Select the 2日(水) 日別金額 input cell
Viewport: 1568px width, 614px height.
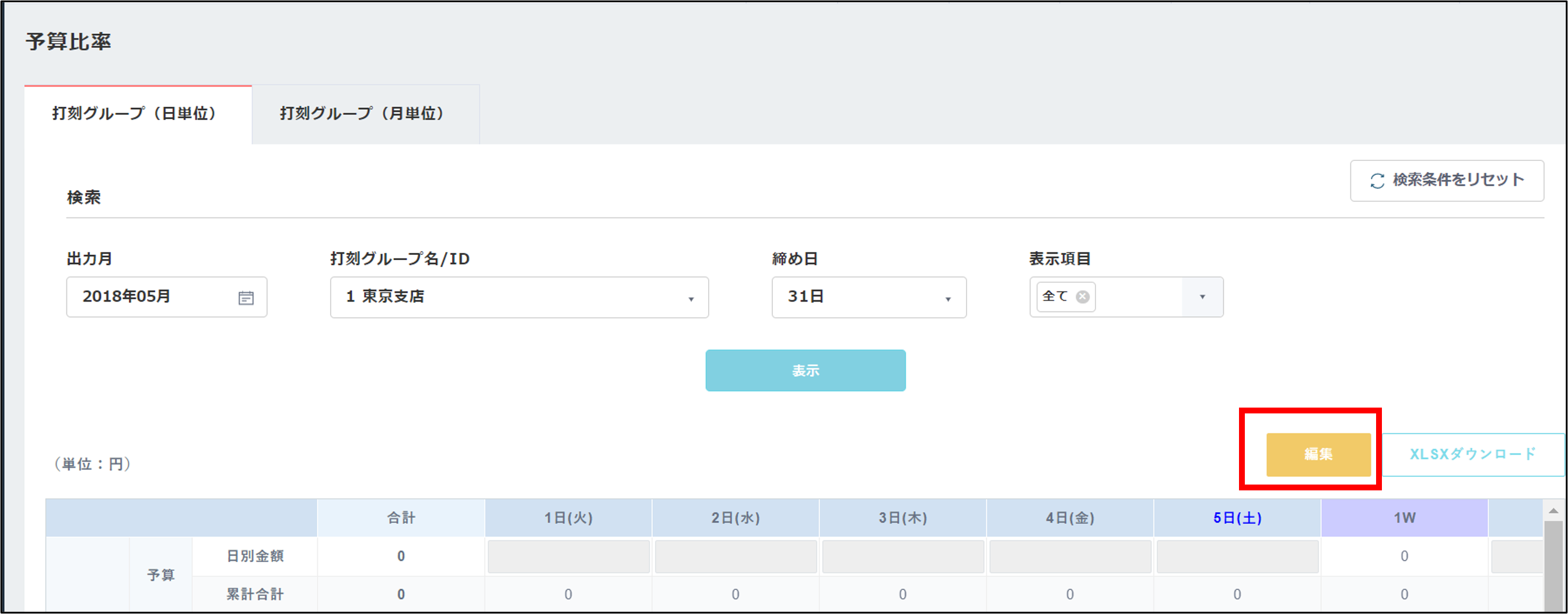736,556
